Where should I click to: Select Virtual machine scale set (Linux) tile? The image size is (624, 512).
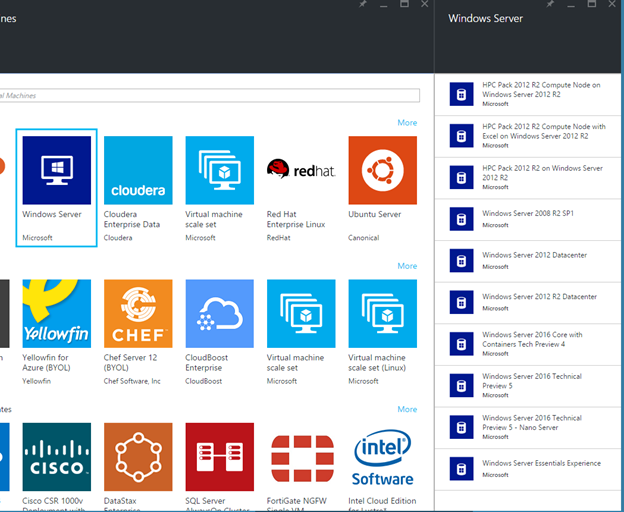[x=382, y=313]
